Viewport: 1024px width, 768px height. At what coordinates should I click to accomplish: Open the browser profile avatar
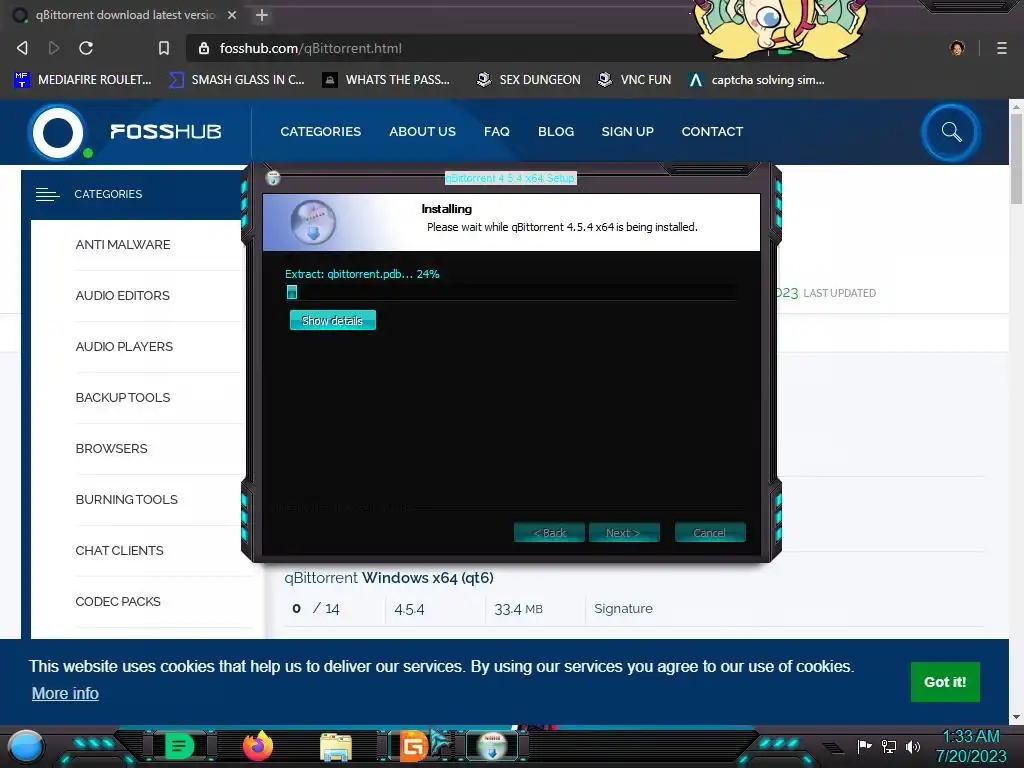click(x=957, y=48)
